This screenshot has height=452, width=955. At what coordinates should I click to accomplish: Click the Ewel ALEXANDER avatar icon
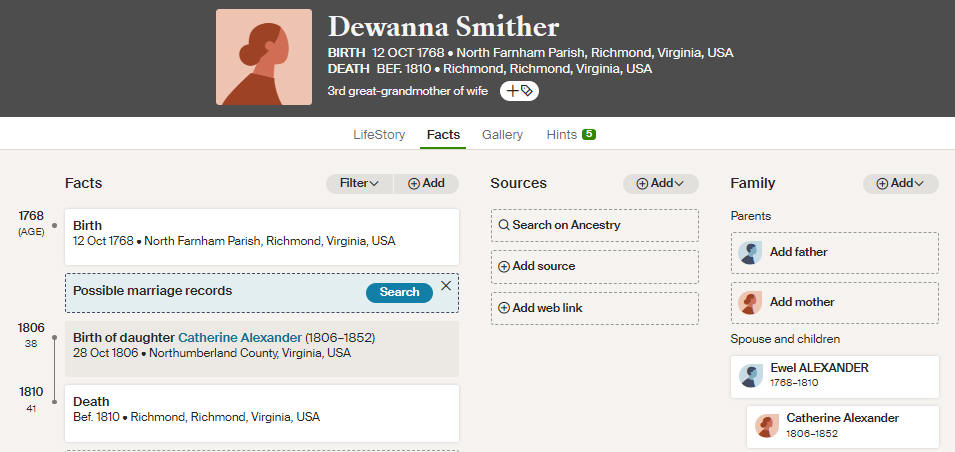pos(750,376)
